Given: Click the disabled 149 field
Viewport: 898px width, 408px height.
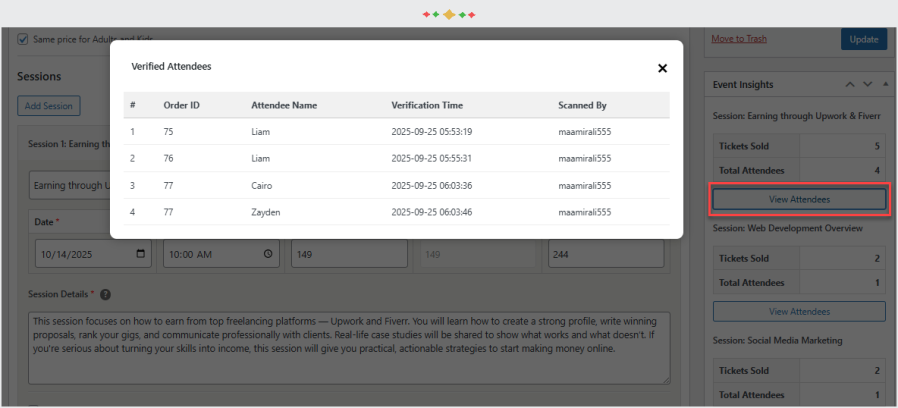Looking at the screenshot, I should (x=478, y=254).
